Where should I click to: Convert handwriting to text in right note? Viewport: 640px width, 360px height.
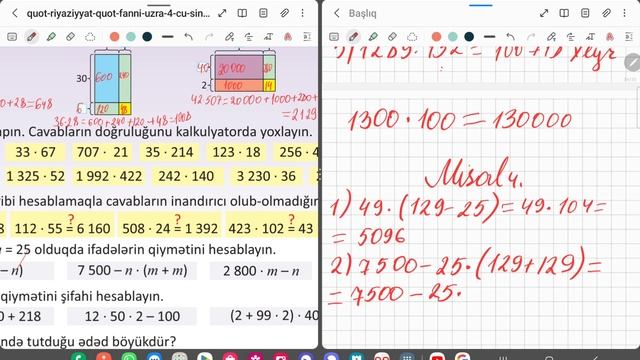[590, 37]
